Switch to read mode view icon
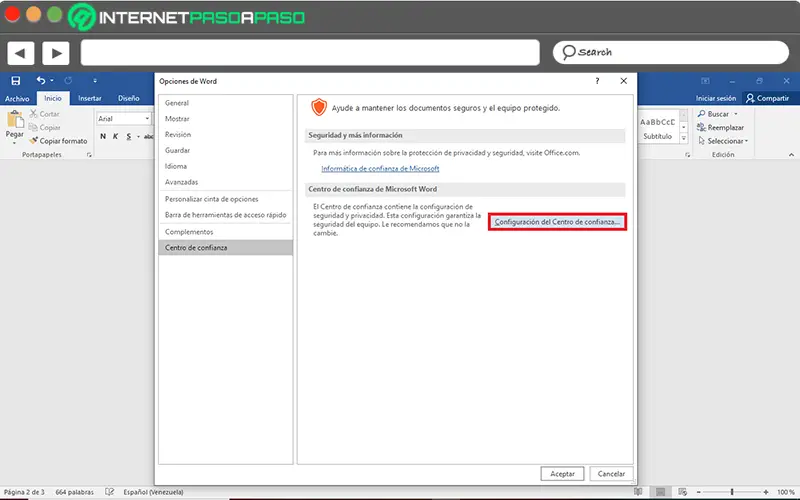The width and height of the screenshot is (800, 500). point(638,492)
